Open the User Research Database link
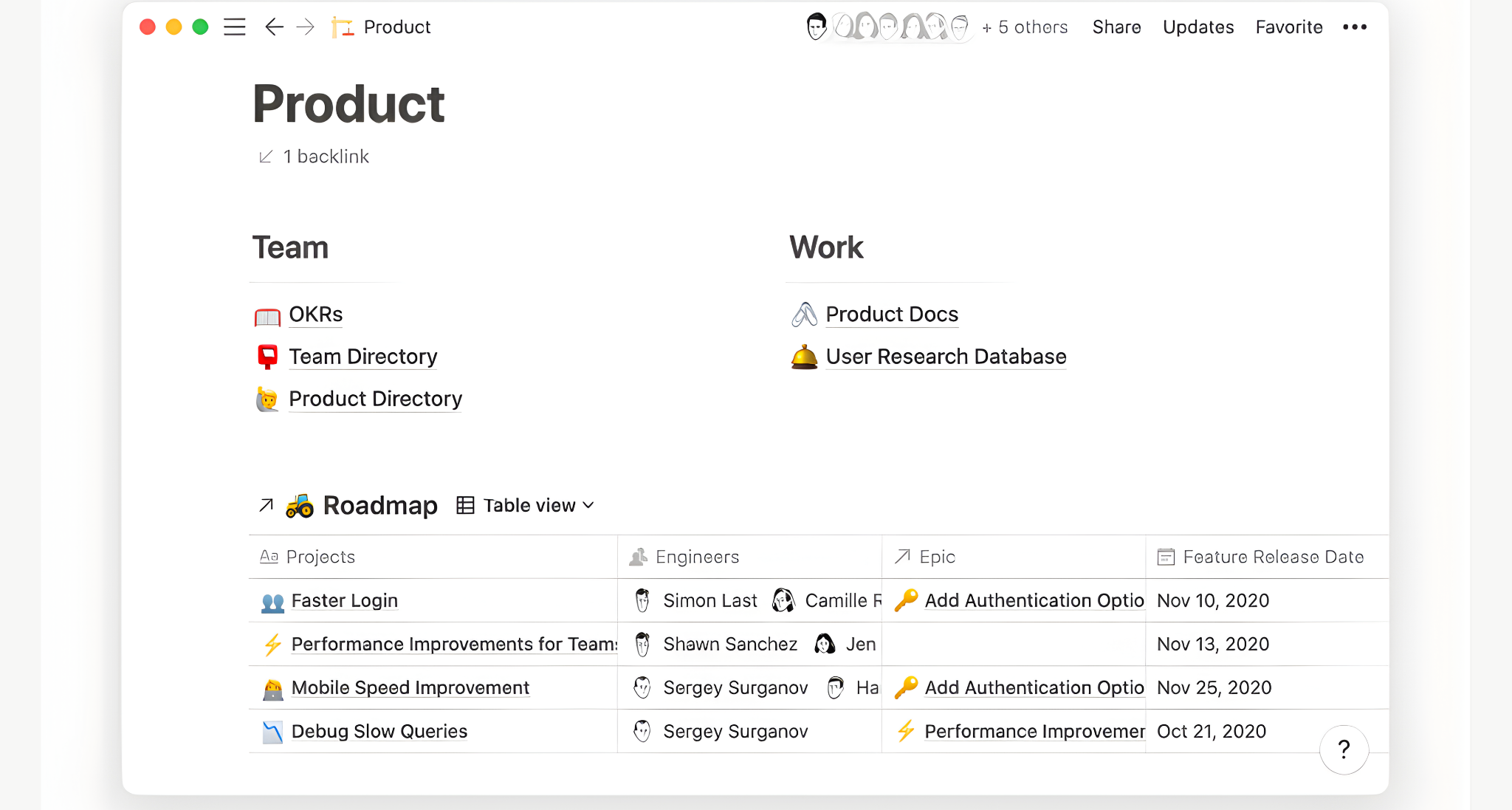The width and height of the screenshot is (1512, 810). (945, 357)
